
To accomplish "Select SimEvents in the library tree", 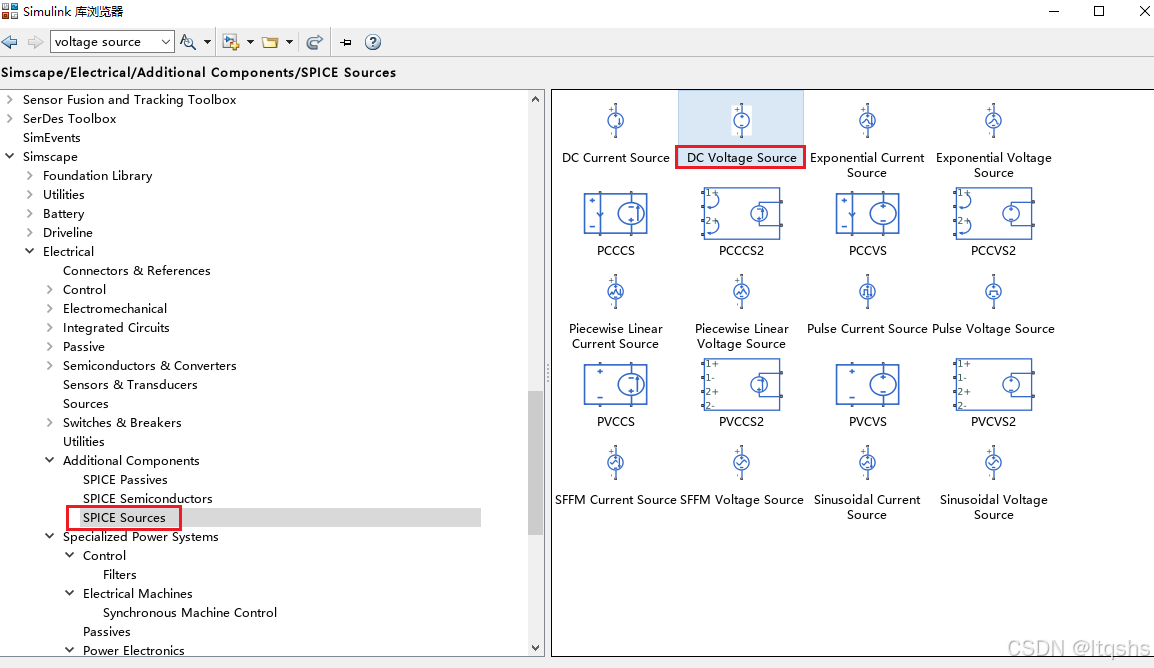I will click(x=52, y=138).
